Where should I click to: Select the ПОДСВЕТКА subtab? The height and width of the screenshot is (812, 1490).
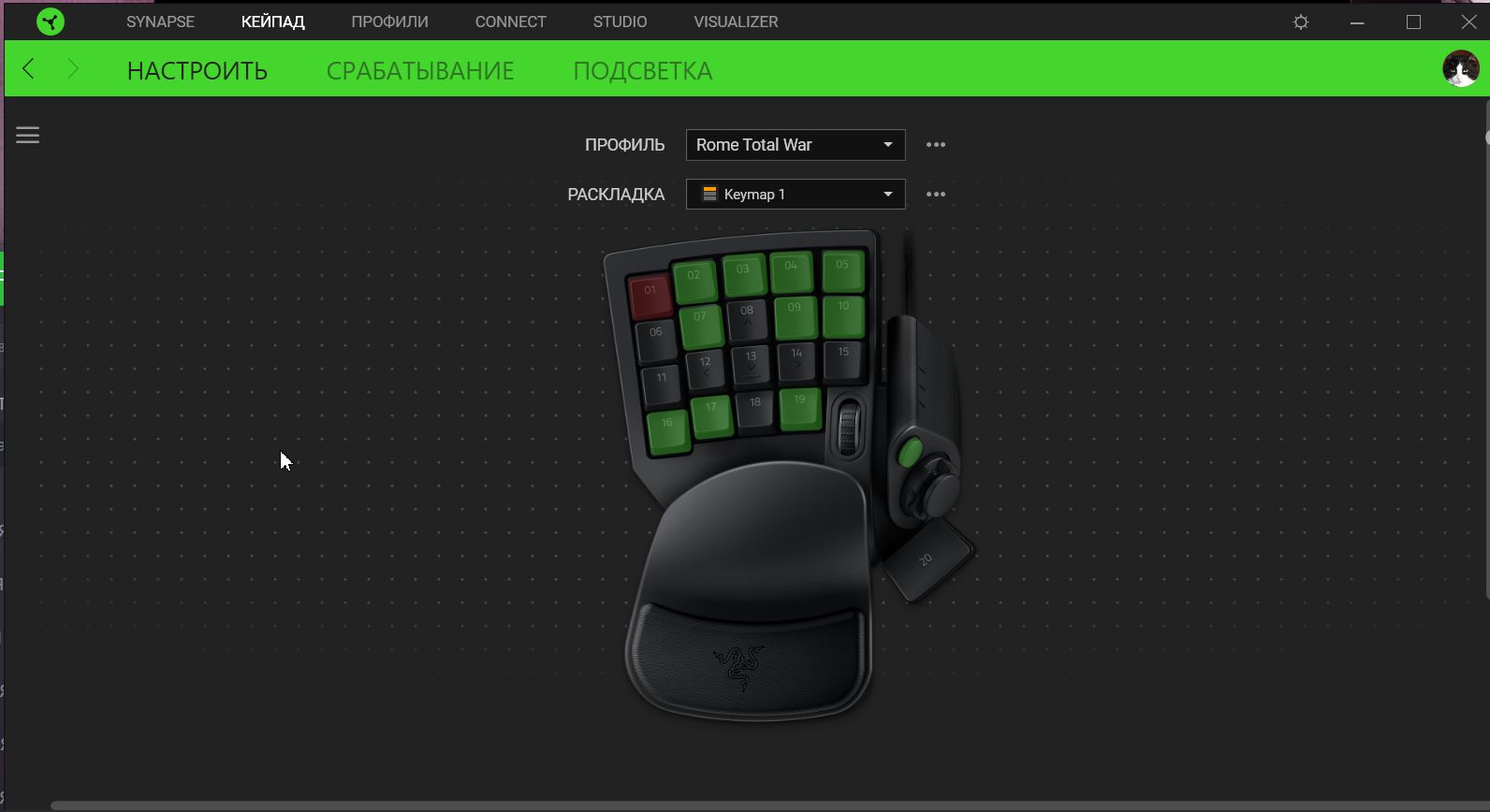click(643, 71)
